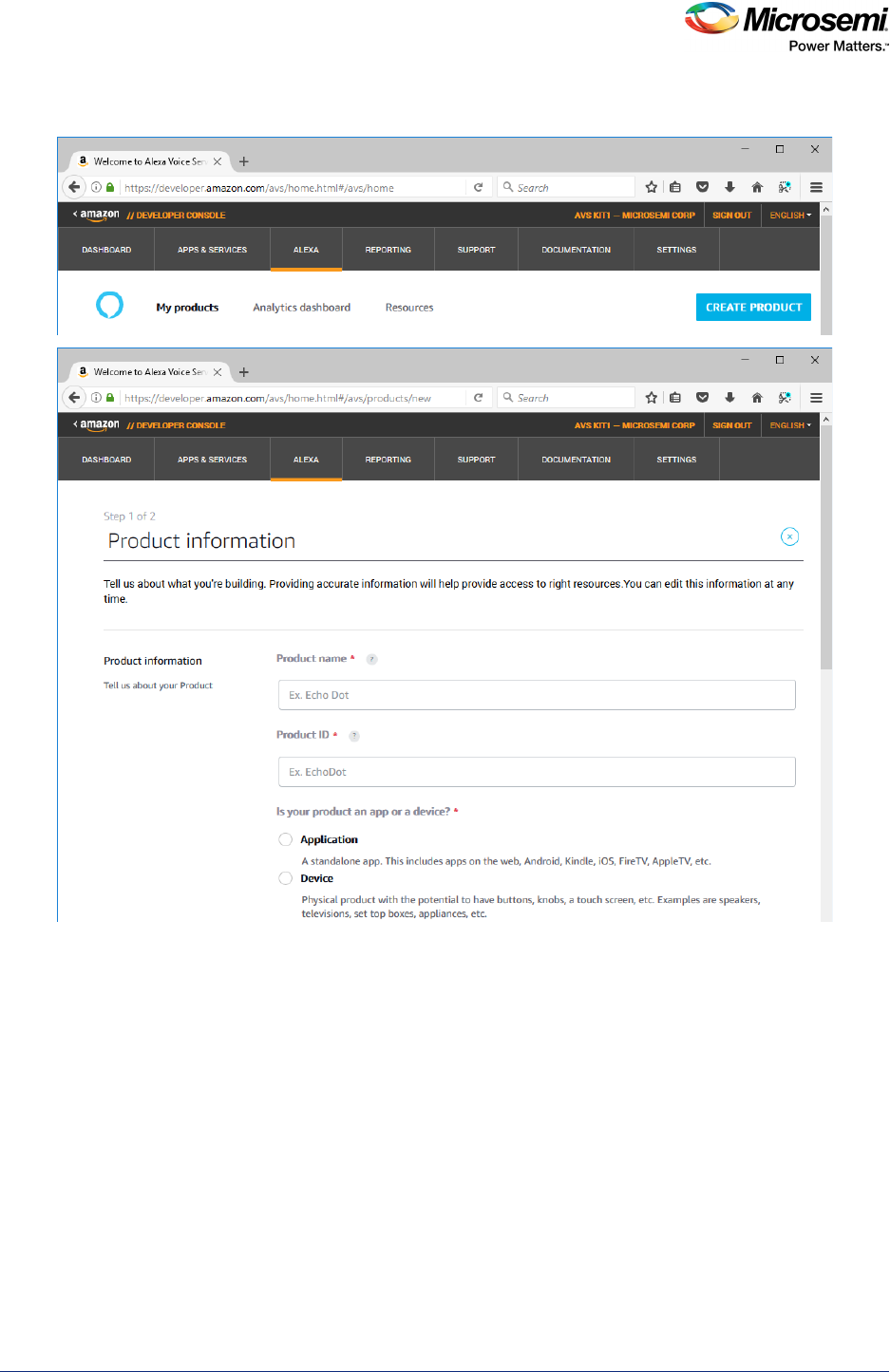Click Pocket icon in lower browser toolbar
This screenshot has width=890, height=1372.
(703, 397)
